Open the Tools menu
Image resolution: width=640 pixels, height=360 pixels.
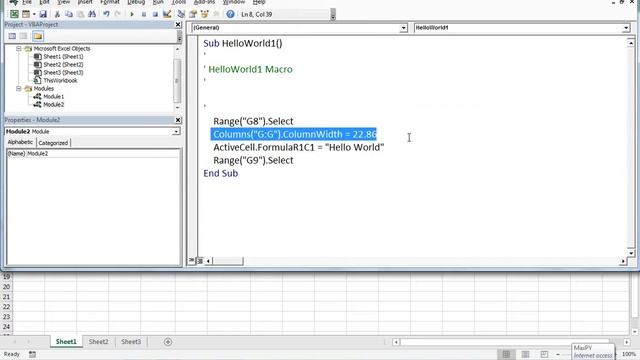click(x=178, y=2)
